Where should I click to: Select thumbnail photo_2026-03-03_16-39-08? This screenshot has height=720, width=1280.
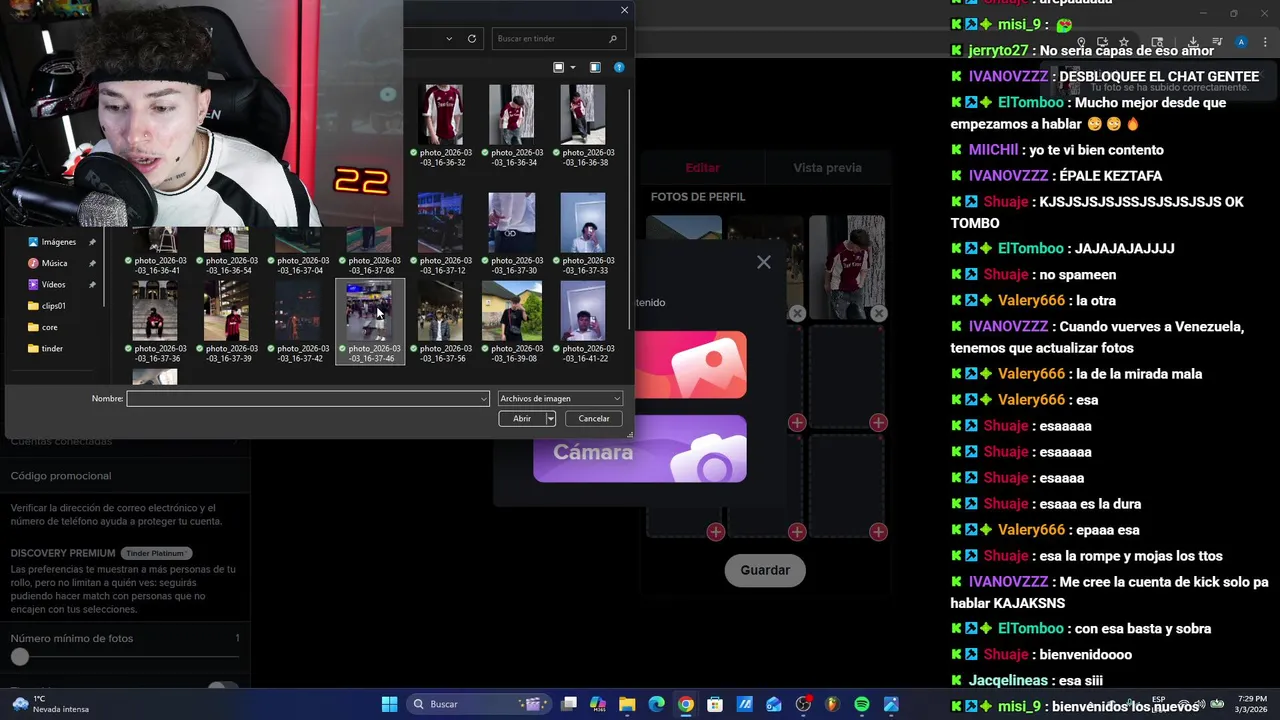click(512, 310)
